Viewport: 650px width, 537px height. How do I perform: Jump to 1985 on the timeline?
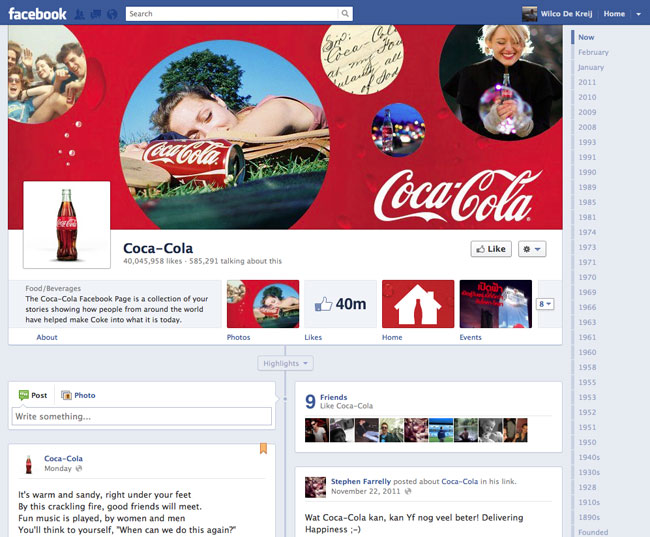coord(587,202)
